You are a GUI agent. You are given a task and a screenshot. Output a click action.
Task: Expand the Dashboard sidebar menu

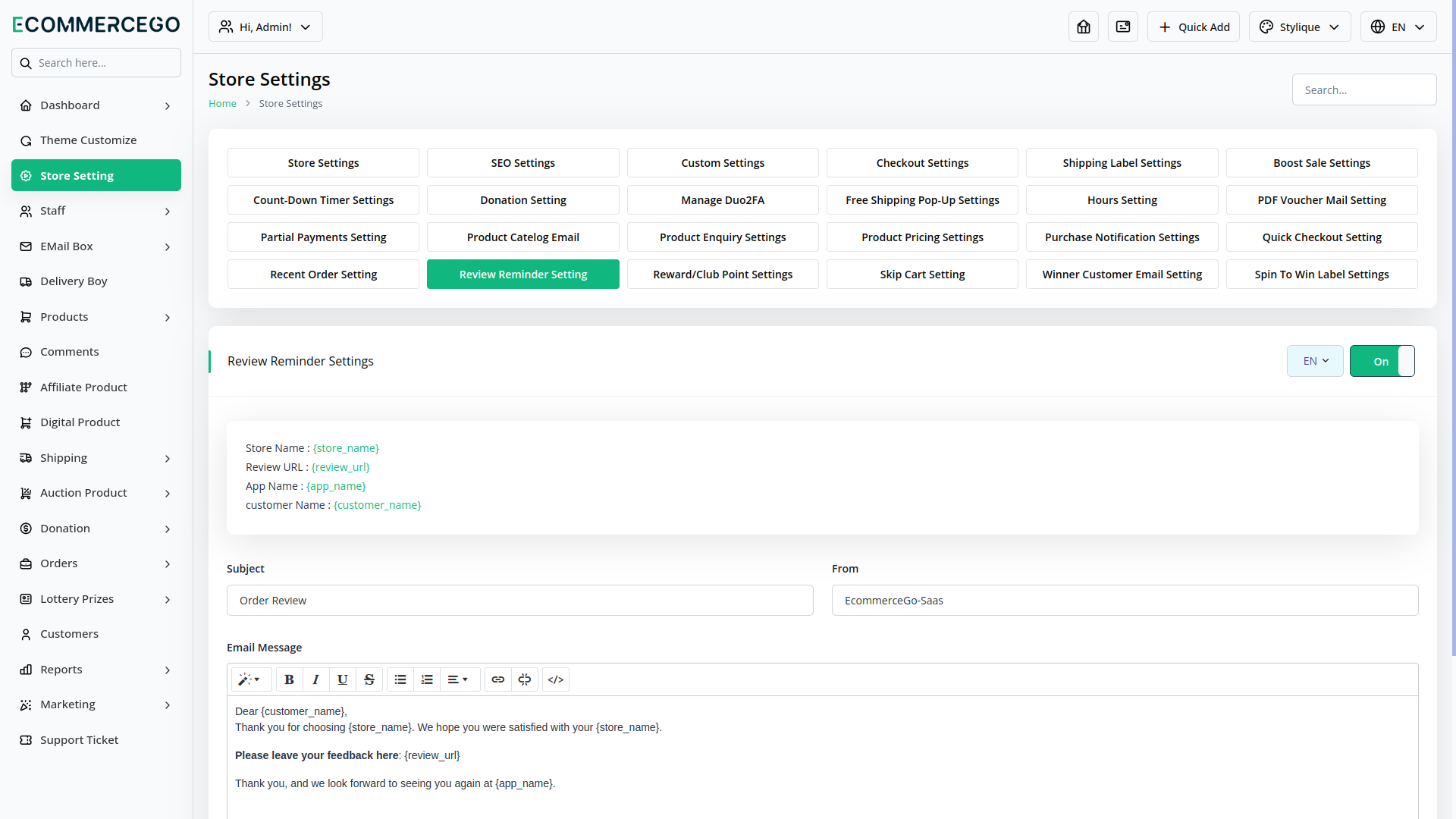pos(96,105)
